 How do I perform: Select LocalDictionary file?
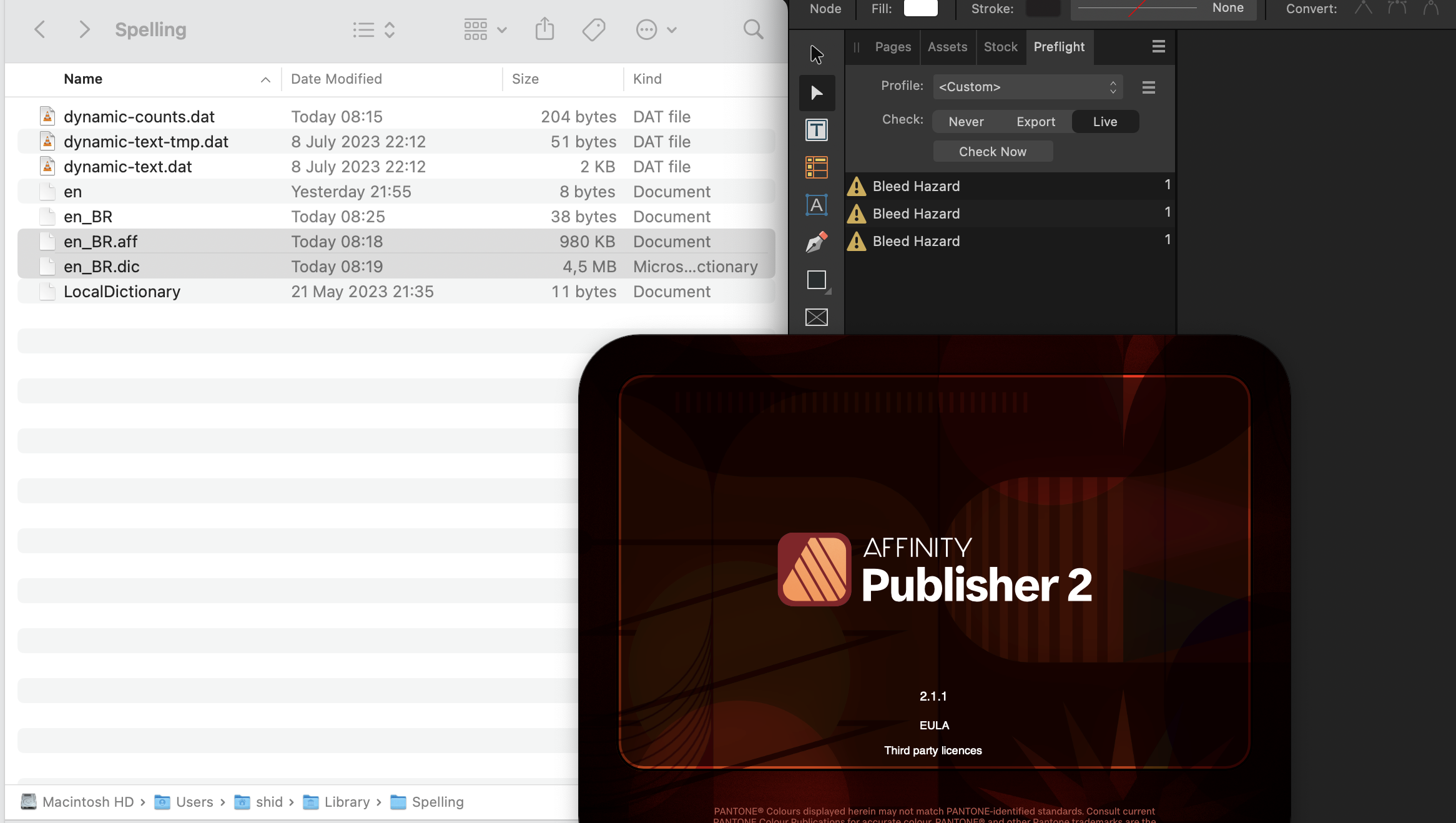coord(396,292)
